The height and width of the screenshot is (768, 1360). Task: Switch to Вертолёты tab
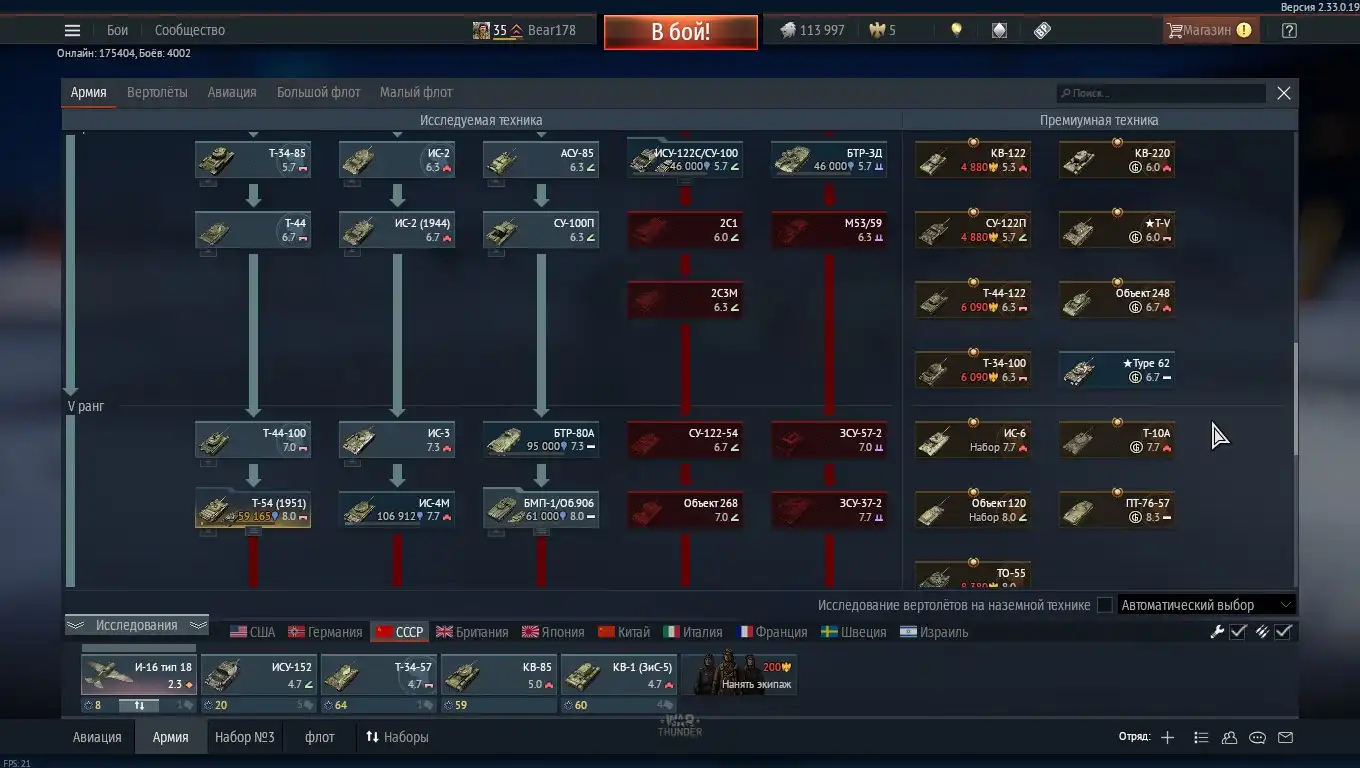[157, 92]
